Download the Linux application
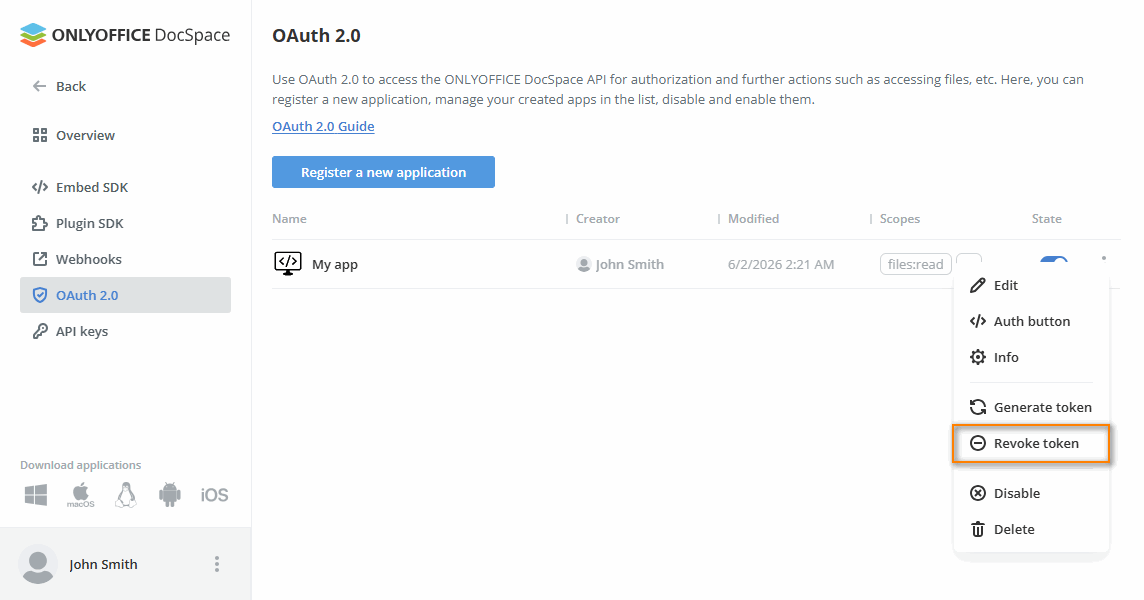Viewport: 1144px width, 600px height. point(125,495)
